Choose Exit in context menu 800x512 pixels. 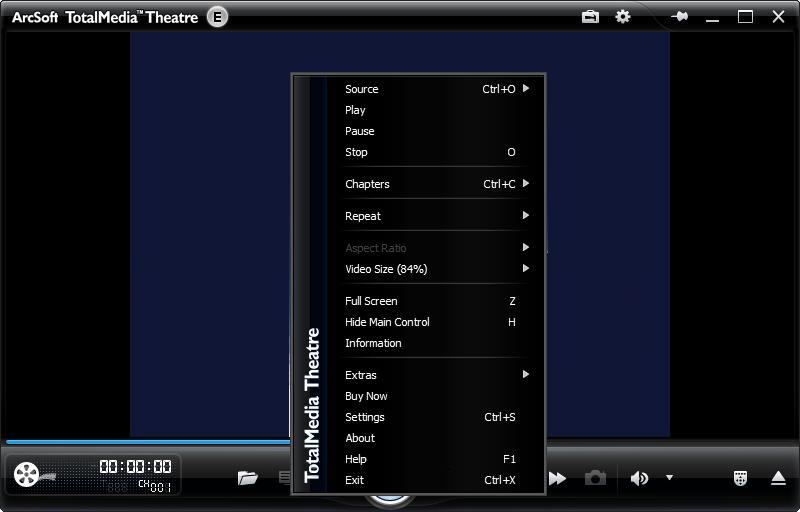point(437,480)
